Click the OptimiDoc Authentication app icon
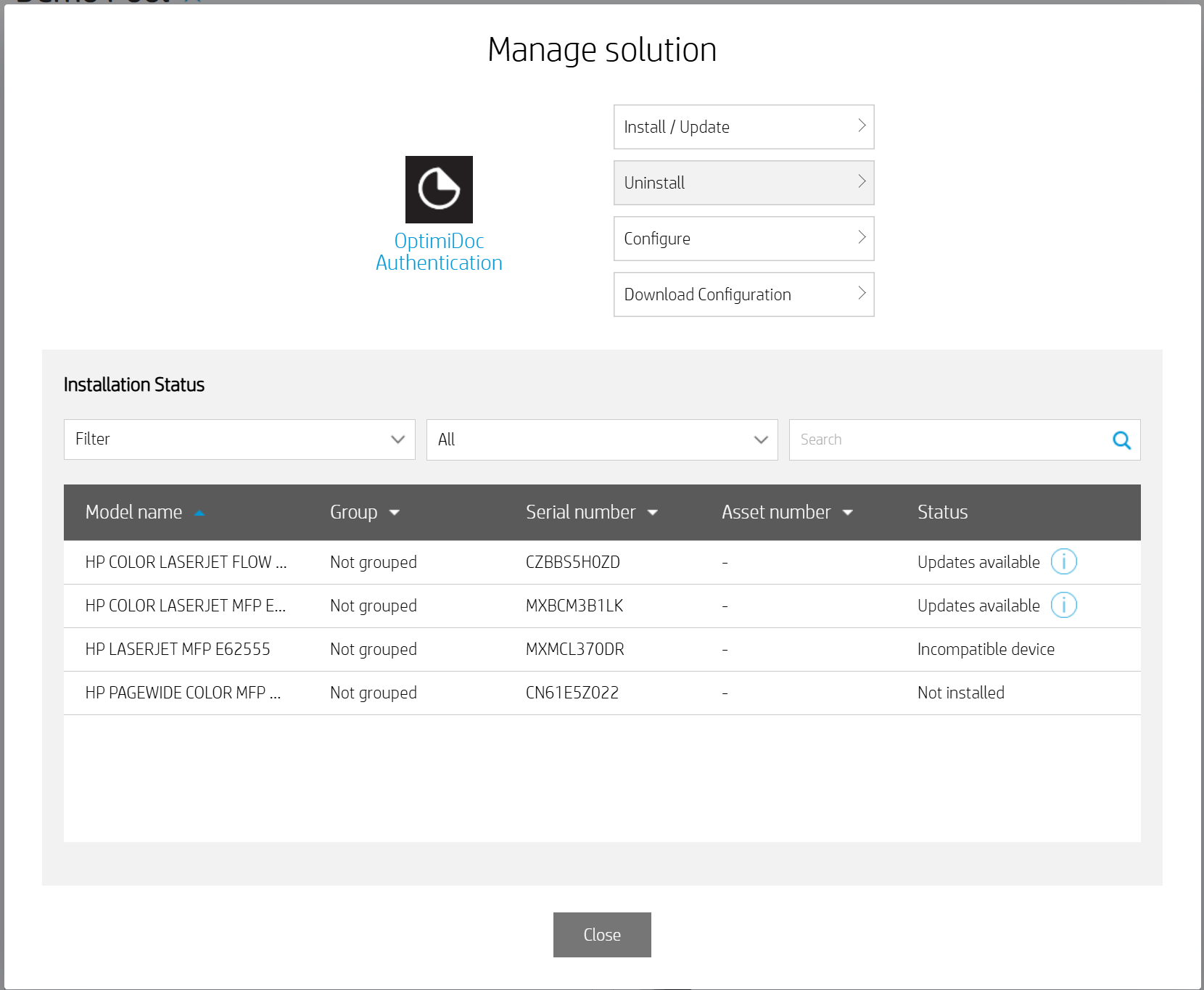This screenshot has height=990, width=1204. pyautogui.click(x=439, y=189)
